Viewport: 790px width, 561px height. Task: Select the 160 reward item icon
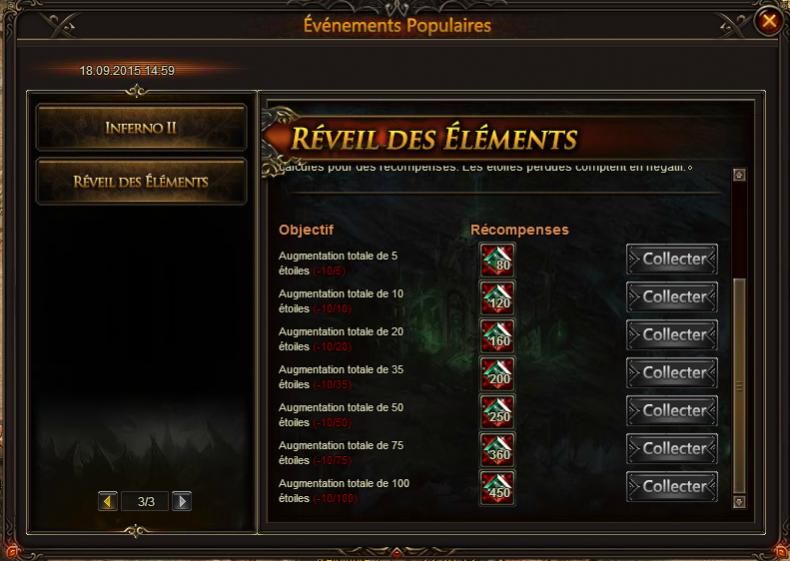[x=497, y=335]
